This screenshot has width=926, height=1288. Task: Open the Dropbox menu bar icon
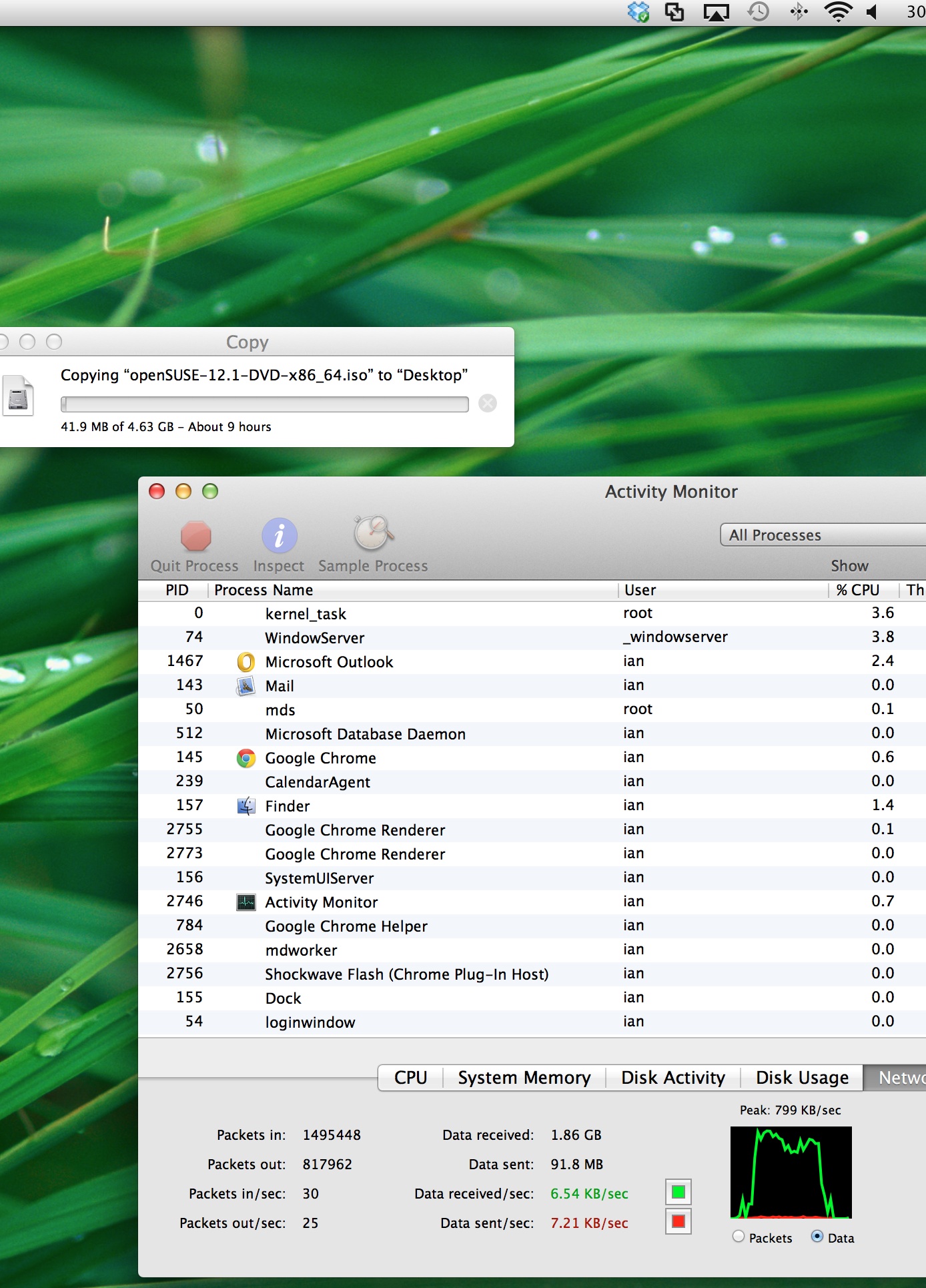[638, 12]
